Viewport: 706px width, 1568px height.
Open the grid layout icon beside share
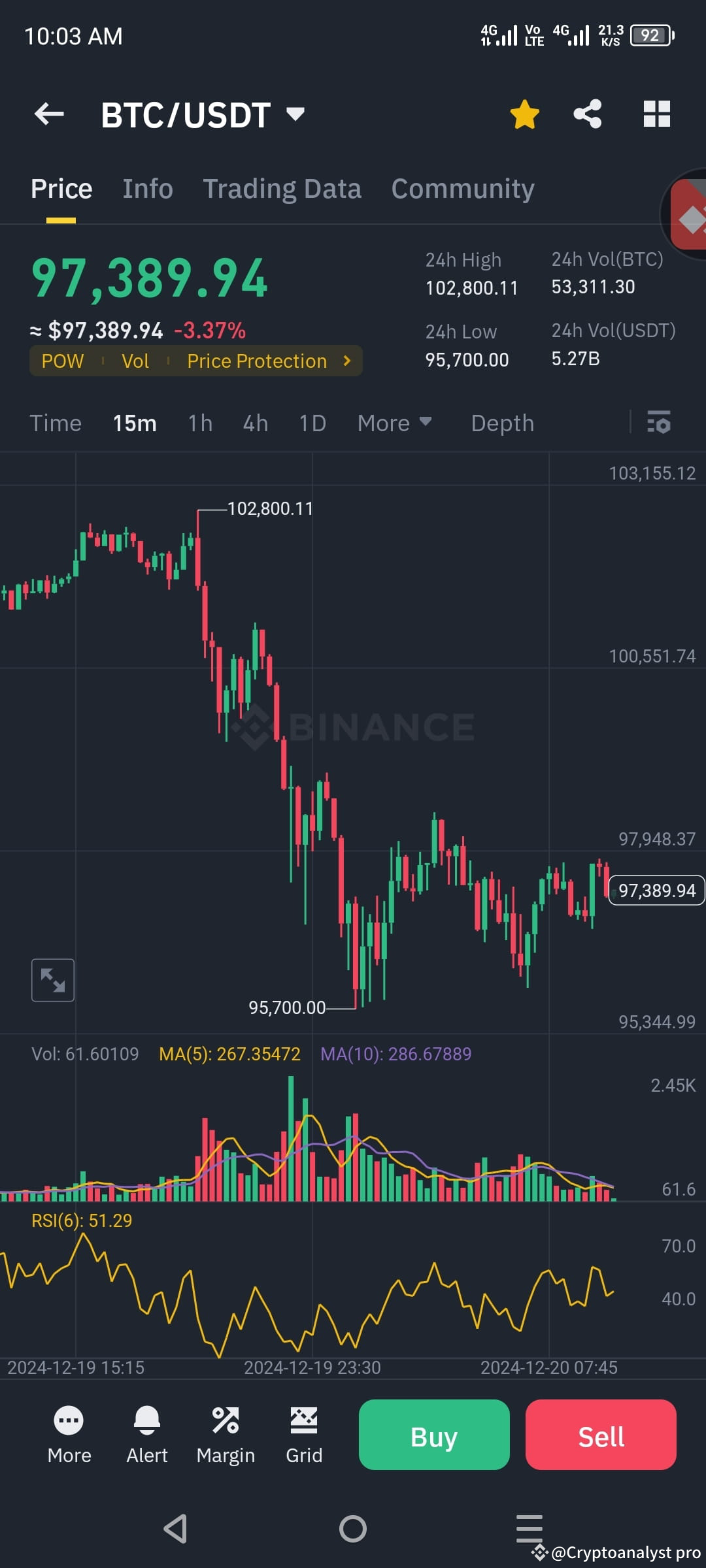656,114
